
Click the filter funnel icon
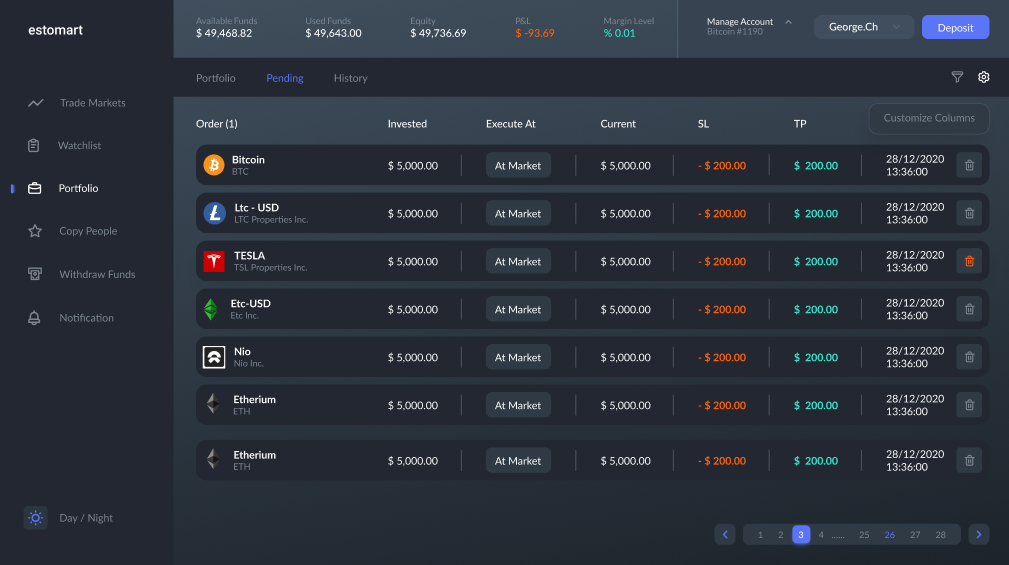click(x=957, y=77)
